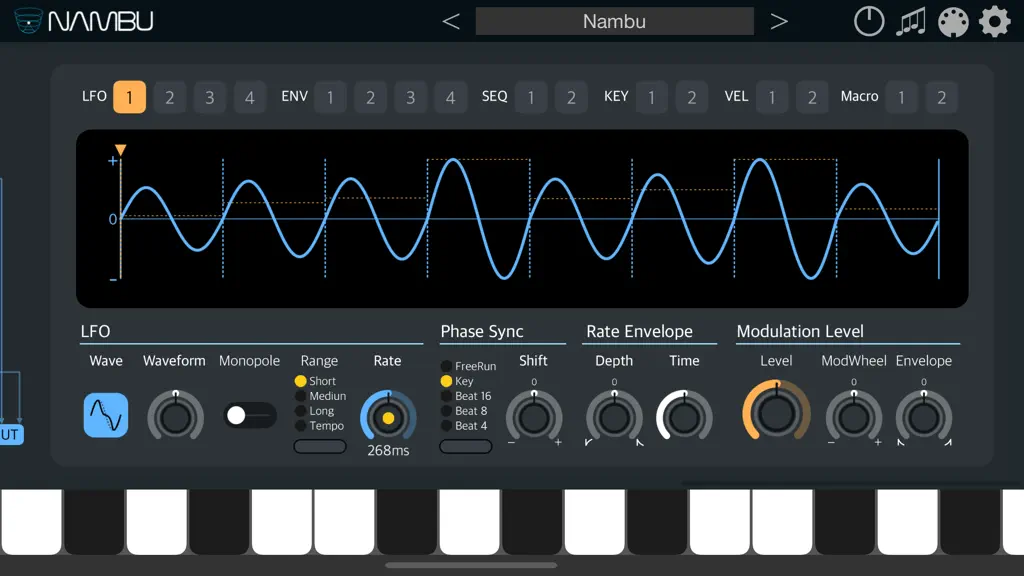The width and height of the screenshot is (1024, 576).
Task: Click the ModWheel knob
Action: click(854, 417)
